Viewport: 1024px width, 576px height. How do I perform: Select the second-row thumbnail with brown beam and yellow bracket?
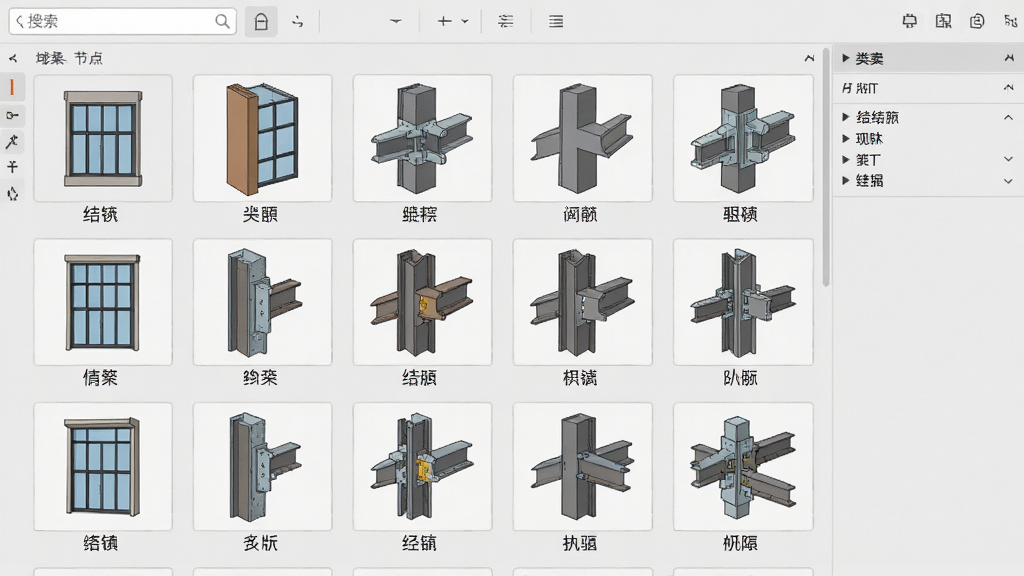[423, 302]
